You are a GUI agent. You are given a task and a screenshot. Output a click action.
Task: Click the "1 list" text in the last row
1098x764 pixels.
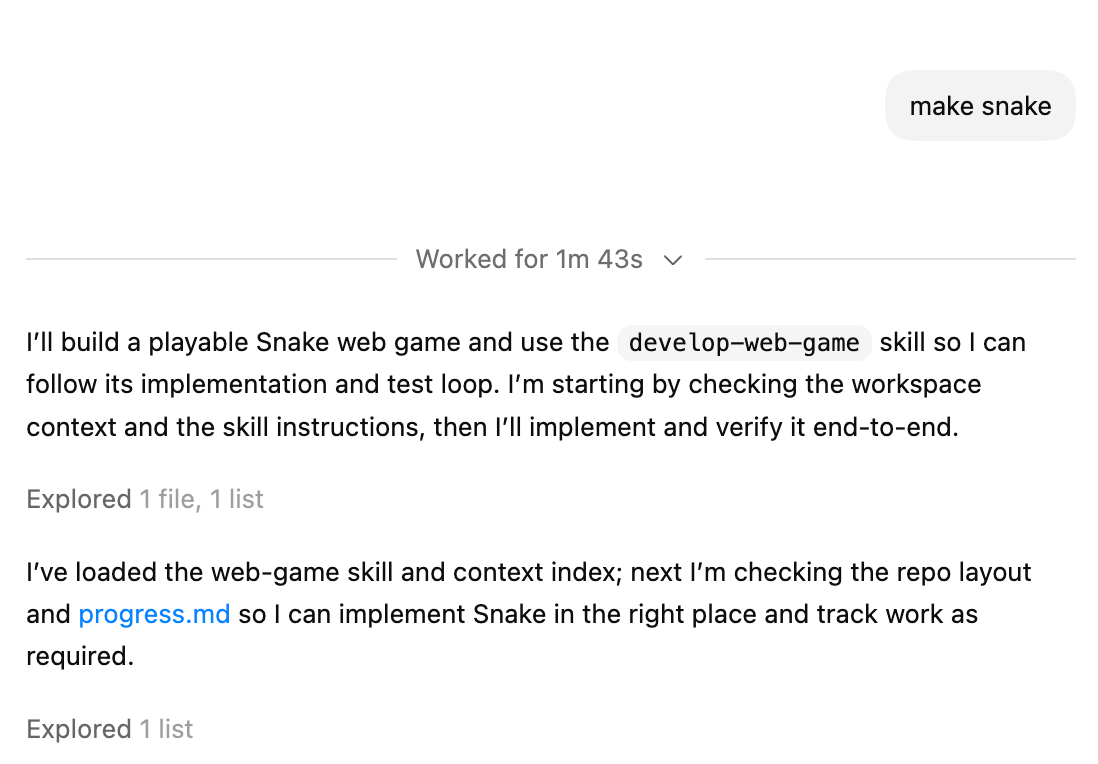click(x=166, y=729)
